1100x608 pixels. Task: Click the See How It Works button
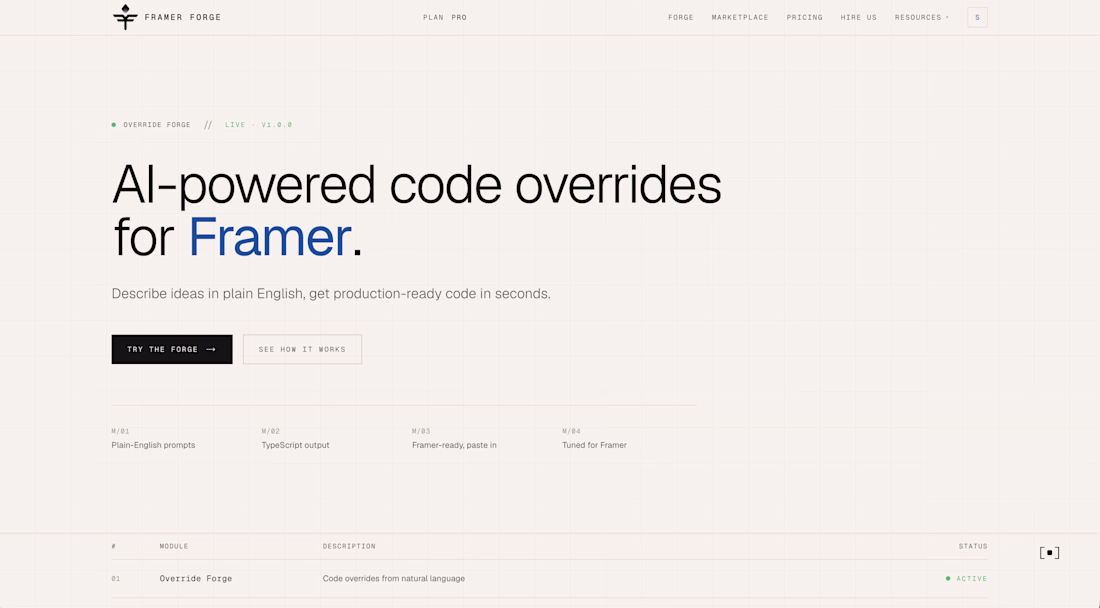pyautogui.click(x=302, y=349)
